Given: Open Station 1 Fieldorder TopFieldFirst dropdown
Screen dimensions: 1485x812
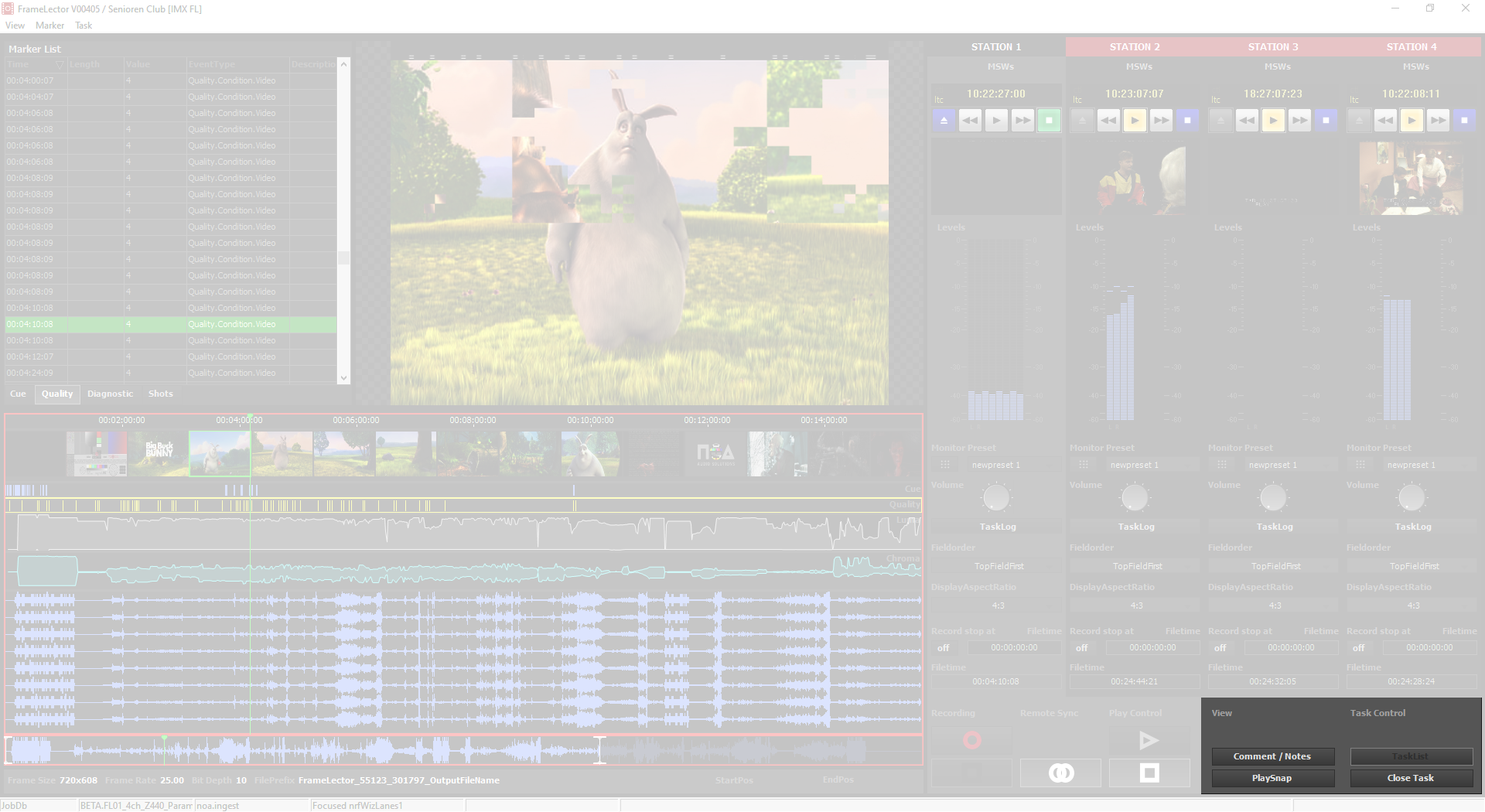Looking at the screenshot, I should (996, 566).
